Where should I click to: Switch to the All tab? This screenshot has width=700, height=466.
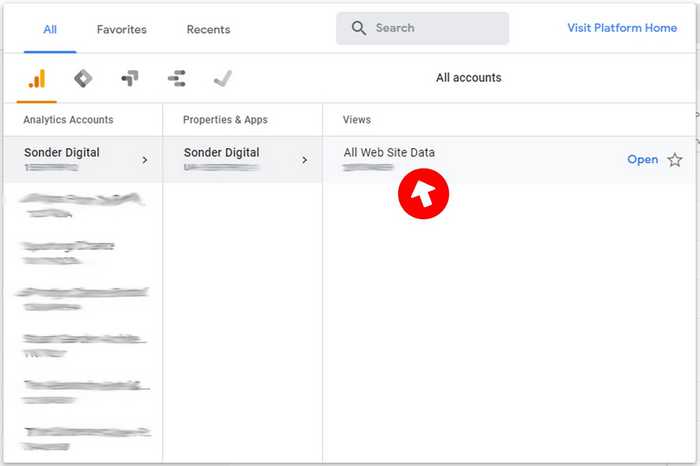pos(50,29)
